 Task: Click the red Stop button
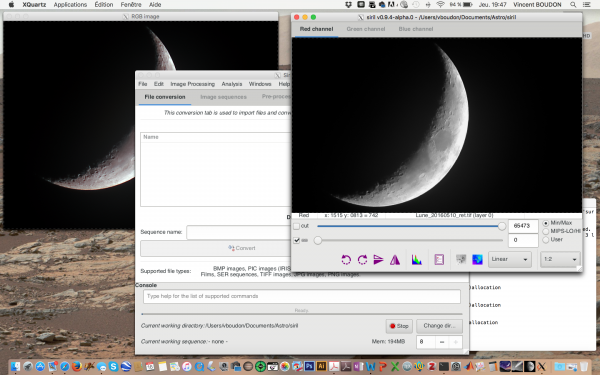399,326
